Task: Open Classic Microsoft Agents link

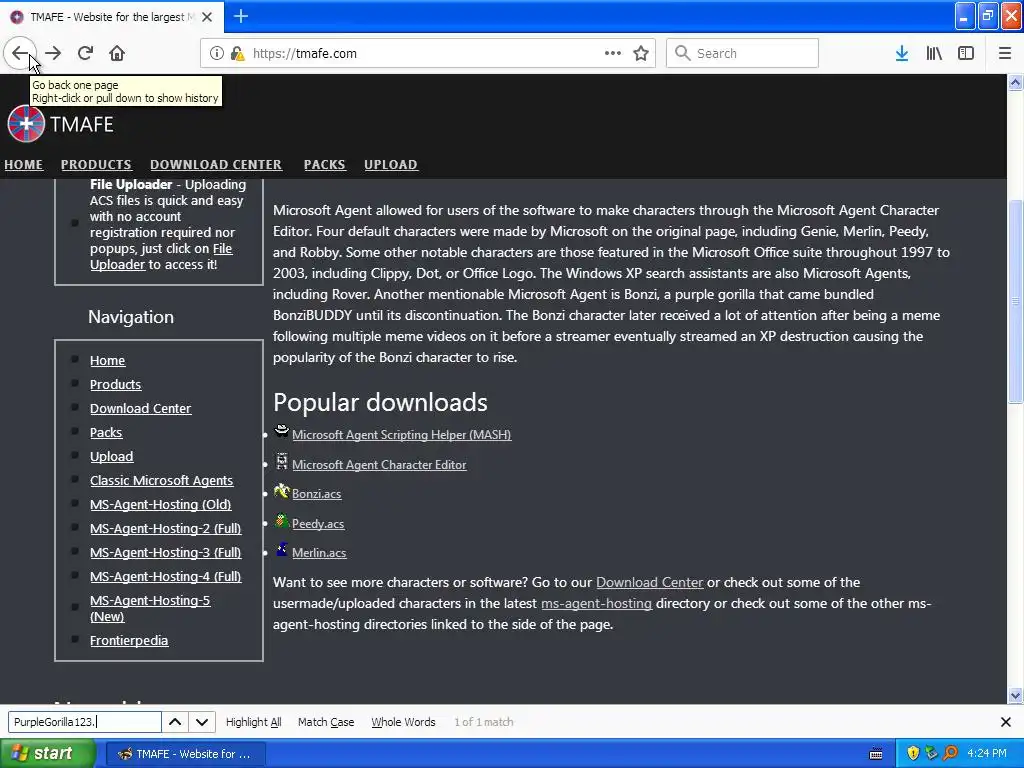Action: point(161,481)
